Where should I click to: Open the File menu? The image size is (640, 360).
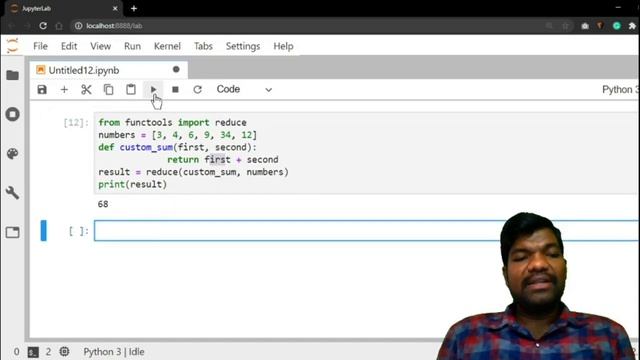click(x=40, y=46)
